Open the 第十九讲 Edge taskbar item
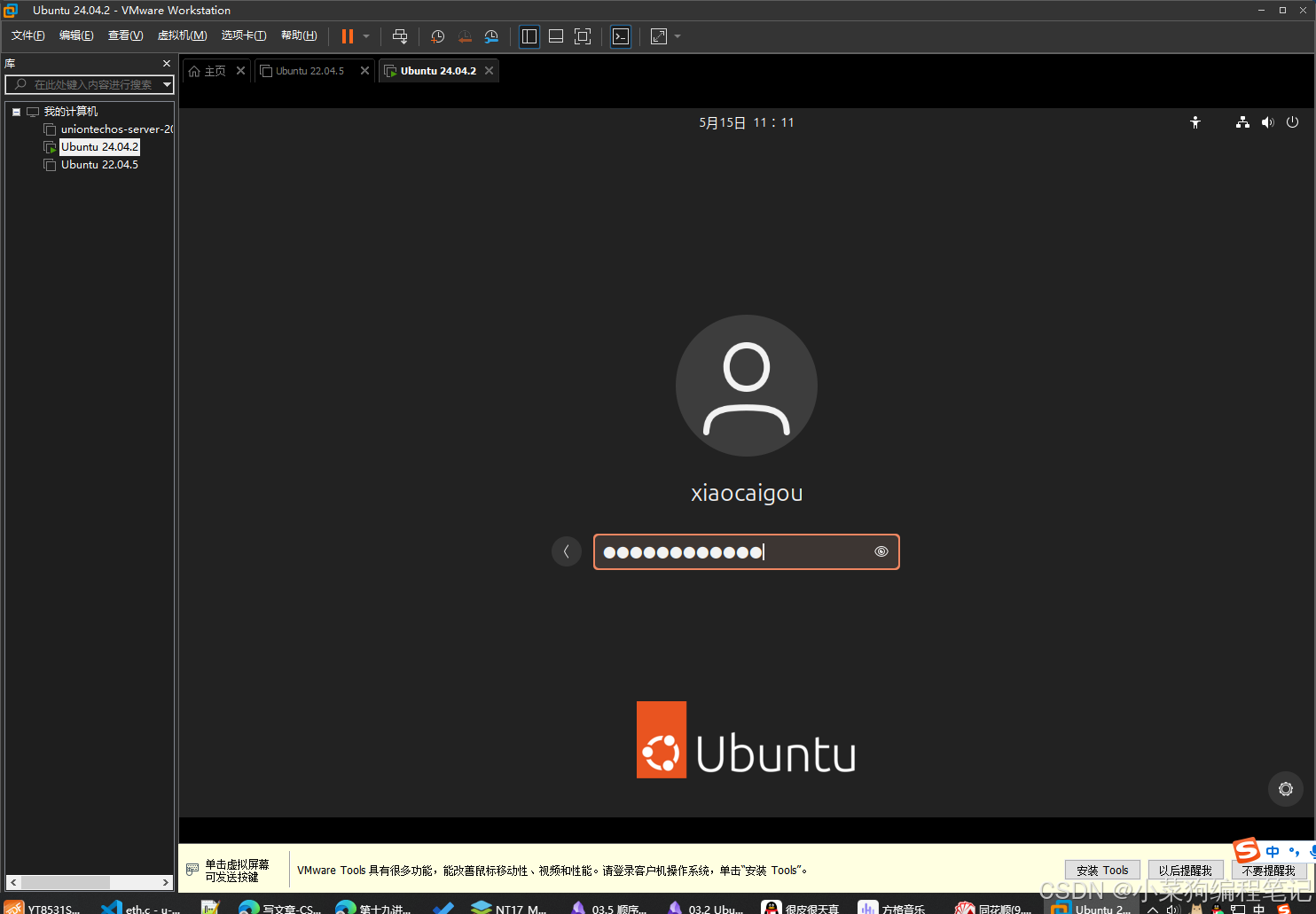 [x=374, y=907]
